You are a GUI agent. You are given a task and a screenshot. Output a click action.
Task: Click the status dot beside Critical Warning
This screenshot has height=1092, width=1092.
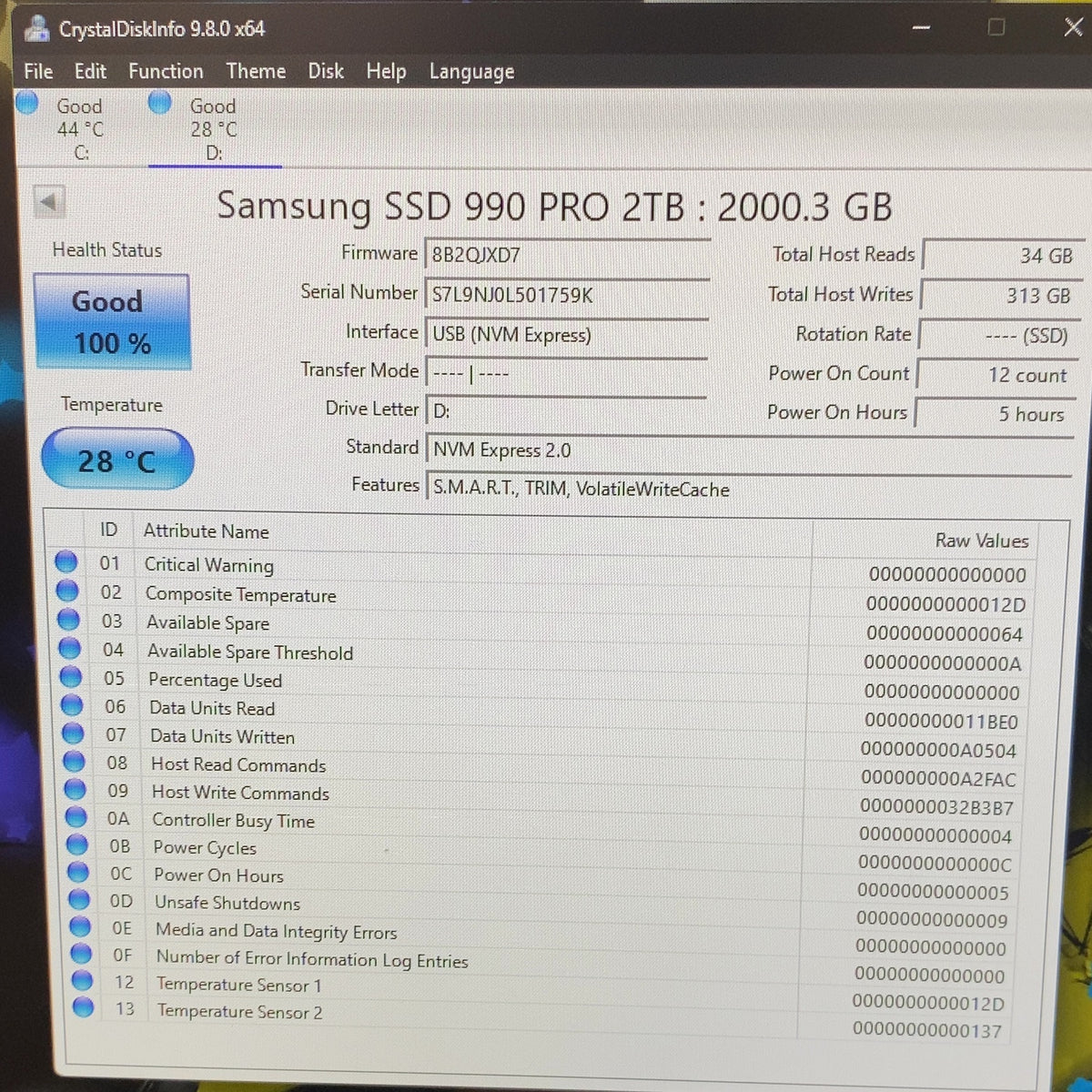[x=66, y=562]
